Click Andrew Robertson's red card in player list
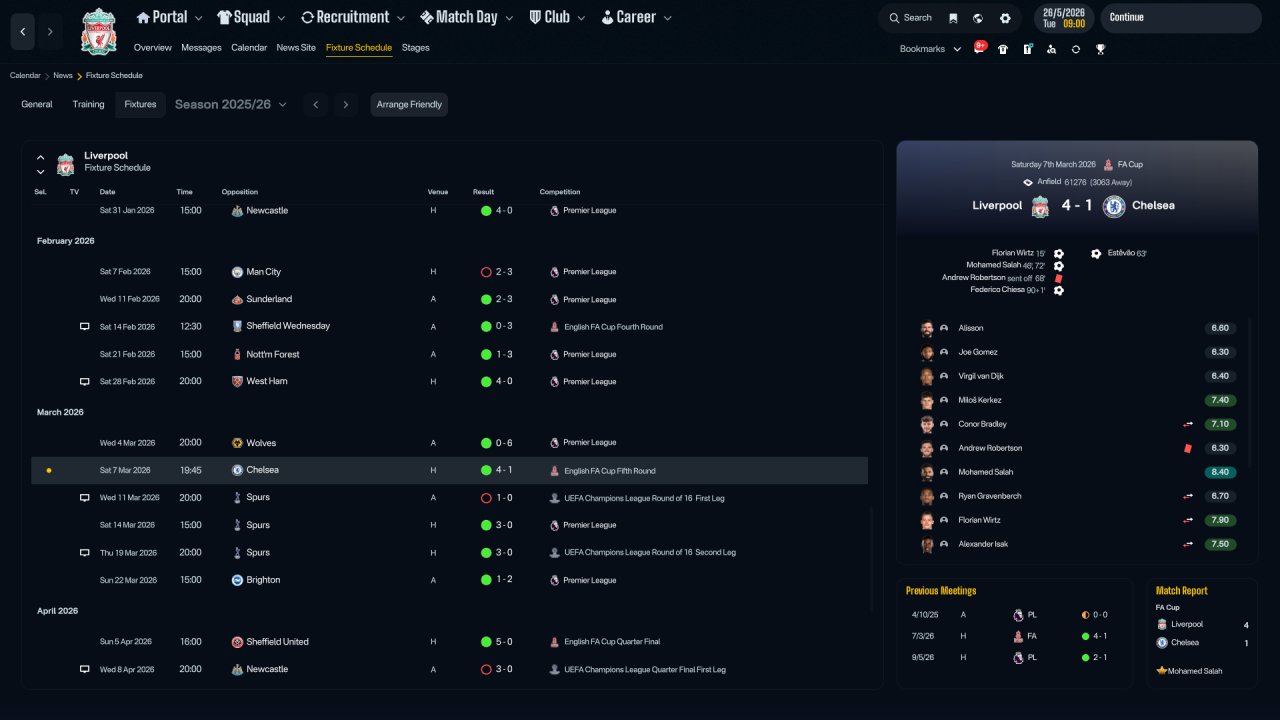The image size is (1280, 720). point(1187,448)
